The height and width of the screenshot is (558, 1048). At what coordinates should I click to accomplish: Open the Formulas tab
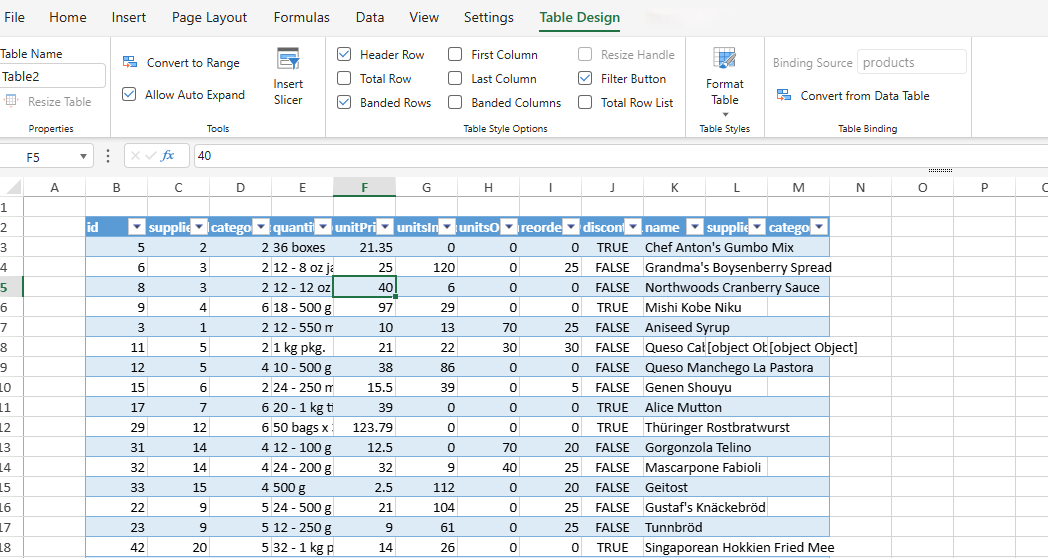click(x=301, y=17)
